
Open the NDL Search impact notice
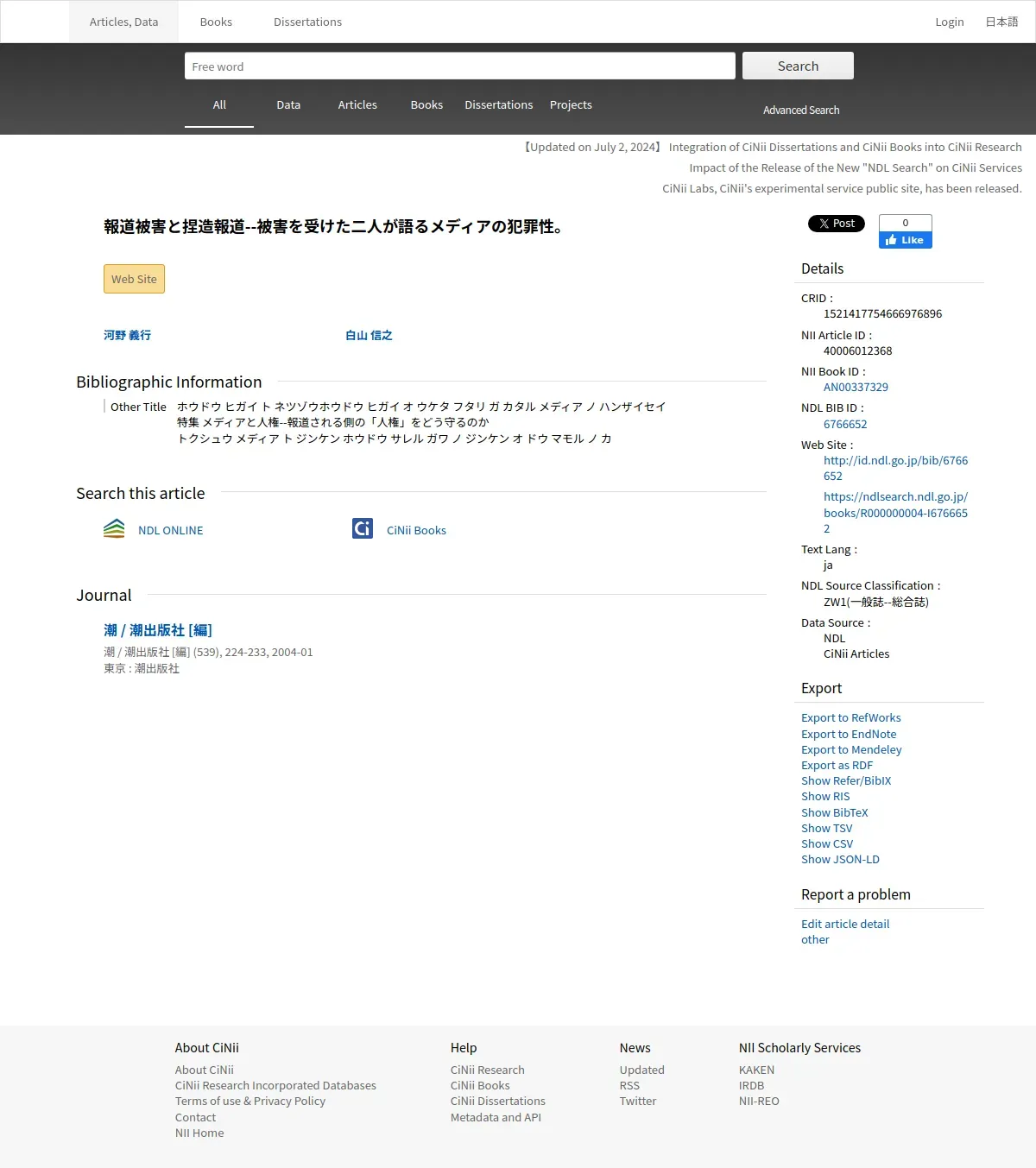(x=856, y=167)
